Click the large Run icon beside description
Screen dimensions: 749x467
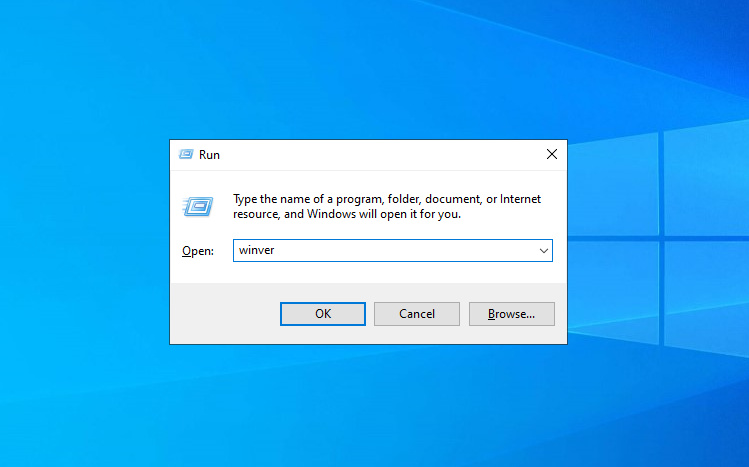(198, 207)
